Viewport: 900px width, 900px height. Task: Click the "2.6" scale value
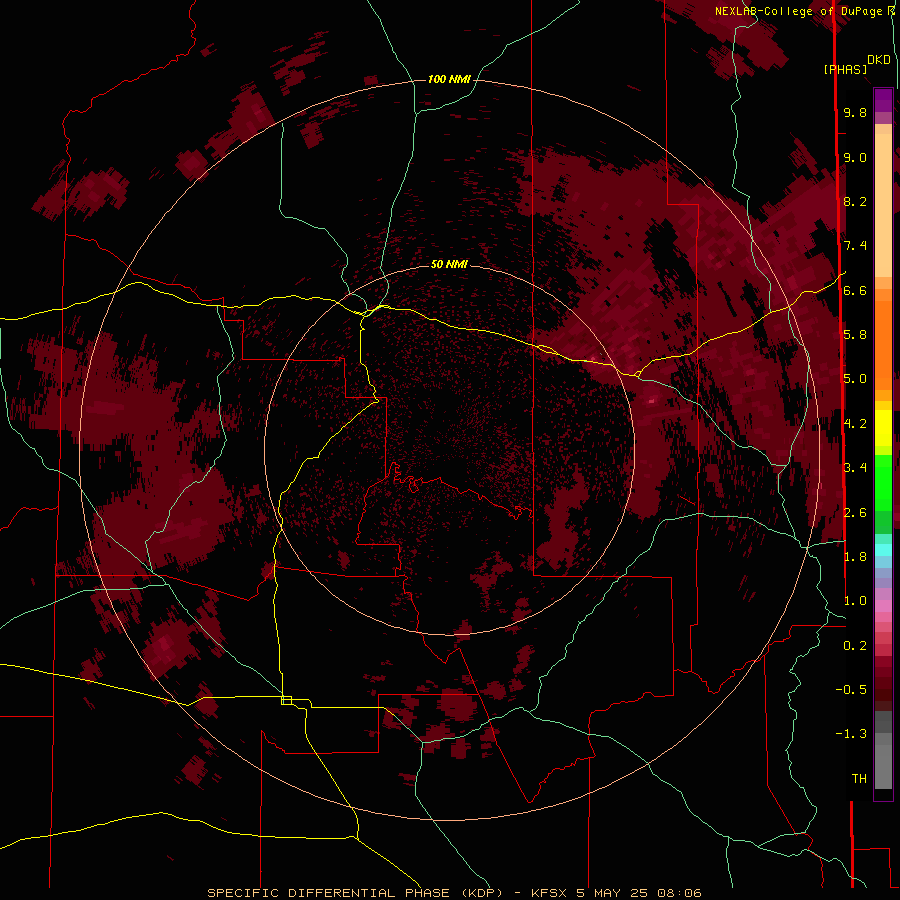coord(855,513)
